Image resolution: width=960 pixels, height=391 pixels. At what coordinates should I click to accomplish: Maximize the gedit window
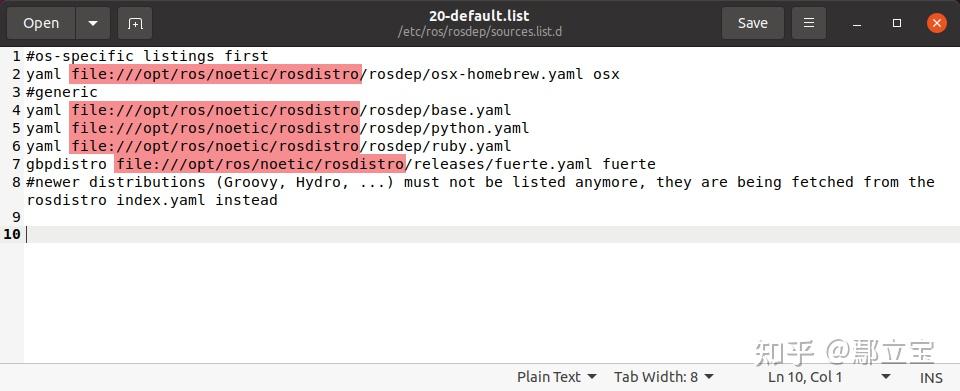tap(897, 23)
